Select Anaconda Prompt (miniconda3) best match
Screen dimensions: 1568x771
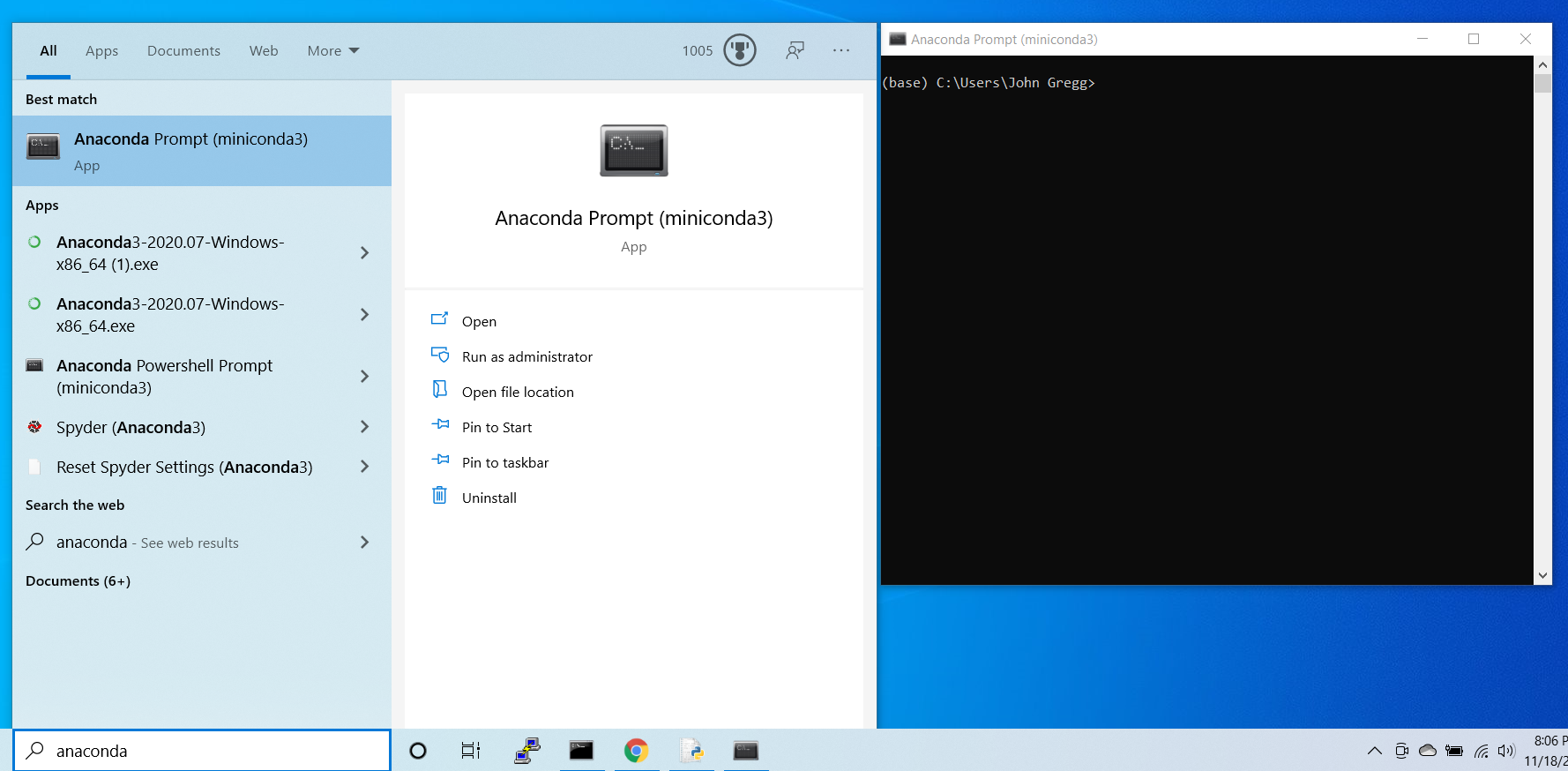(x=202, y=151)
